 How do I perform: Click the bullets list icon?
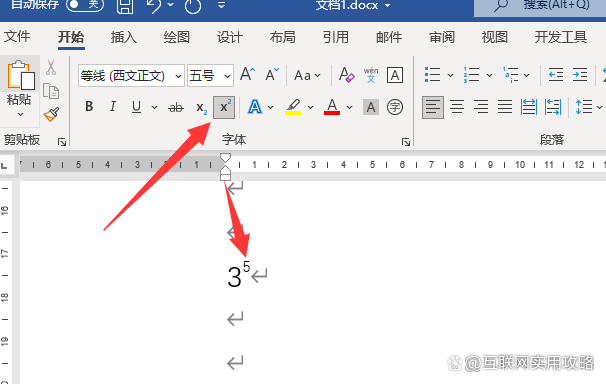(x=432, y=75)
